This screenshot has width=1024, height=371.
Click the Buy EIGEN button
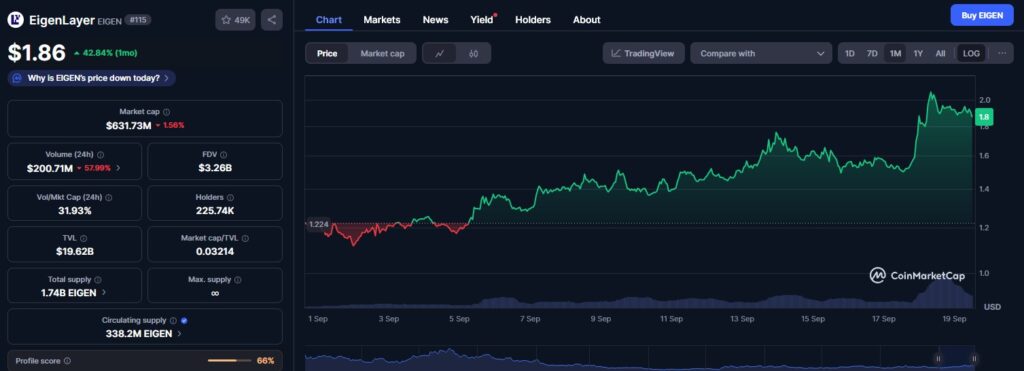[982, 15]
